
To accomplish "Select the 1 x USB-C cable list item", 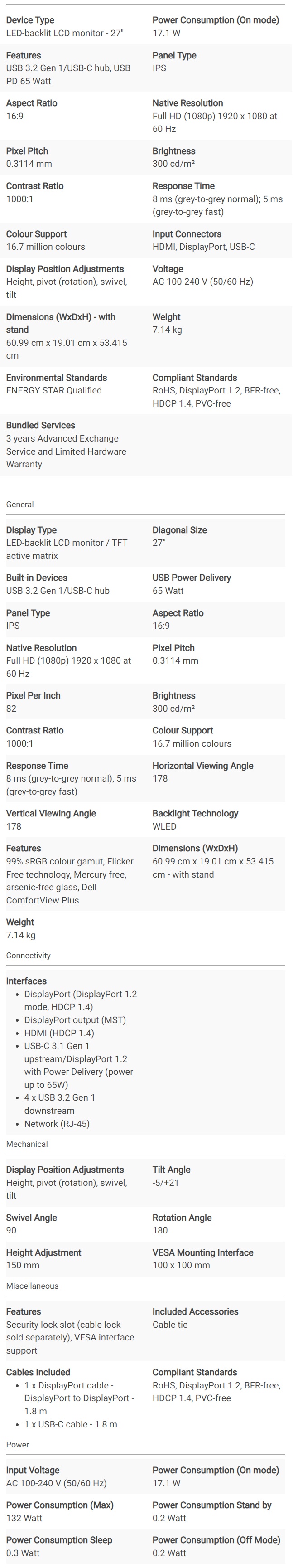I will pos(71,1424).
